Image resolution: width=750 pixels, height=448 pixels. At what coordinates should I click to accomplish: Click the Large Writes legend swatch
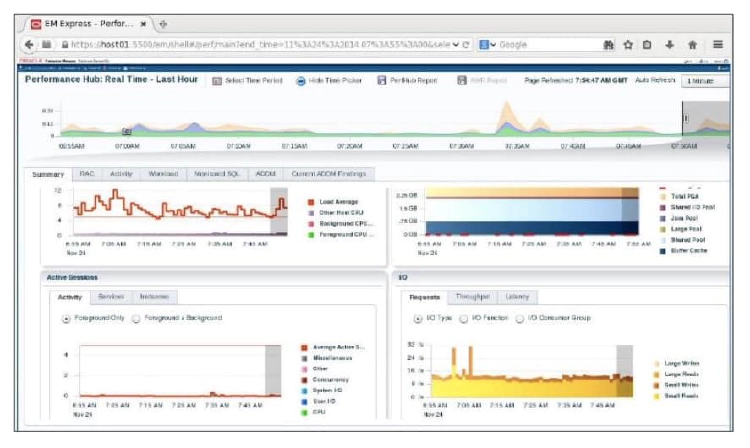(x=657, y=364)
